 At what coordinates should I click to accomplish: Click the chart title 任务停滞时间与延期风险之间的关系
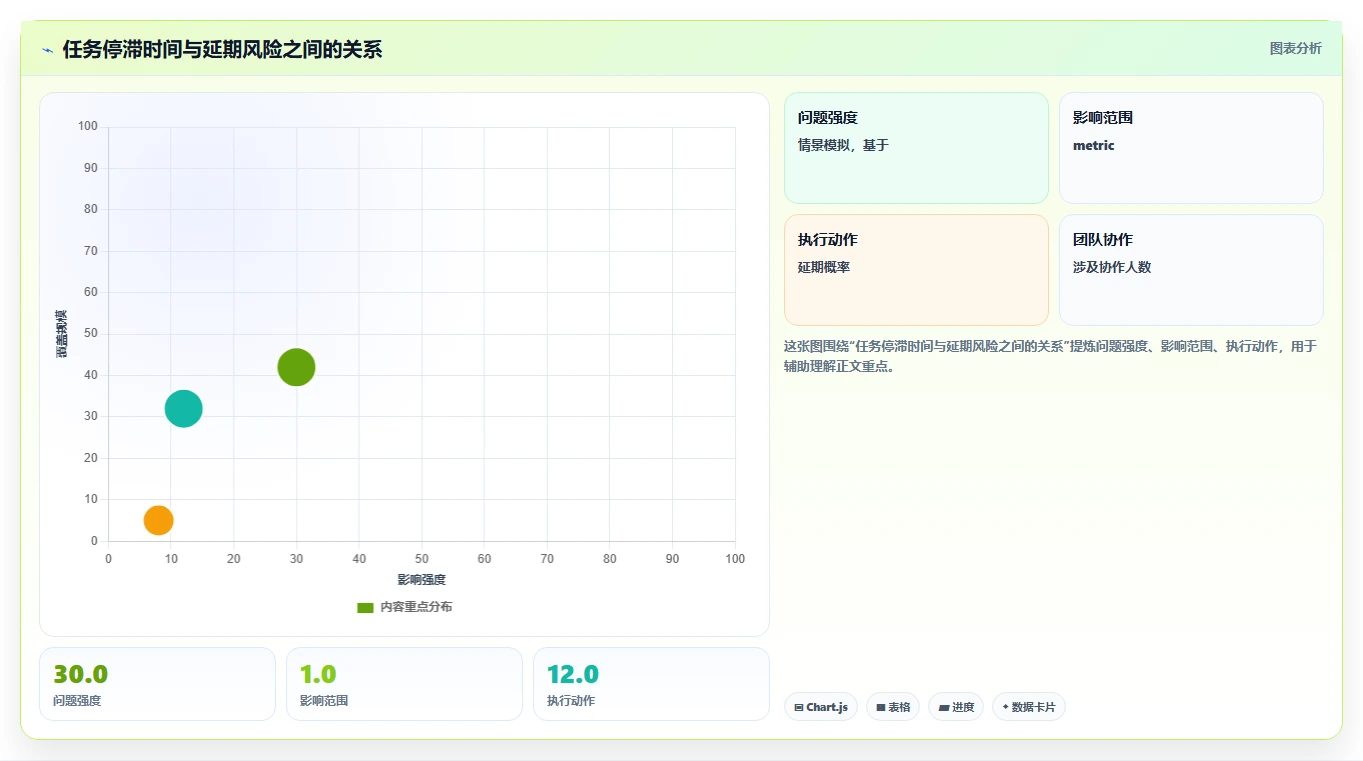pos(222,50)
